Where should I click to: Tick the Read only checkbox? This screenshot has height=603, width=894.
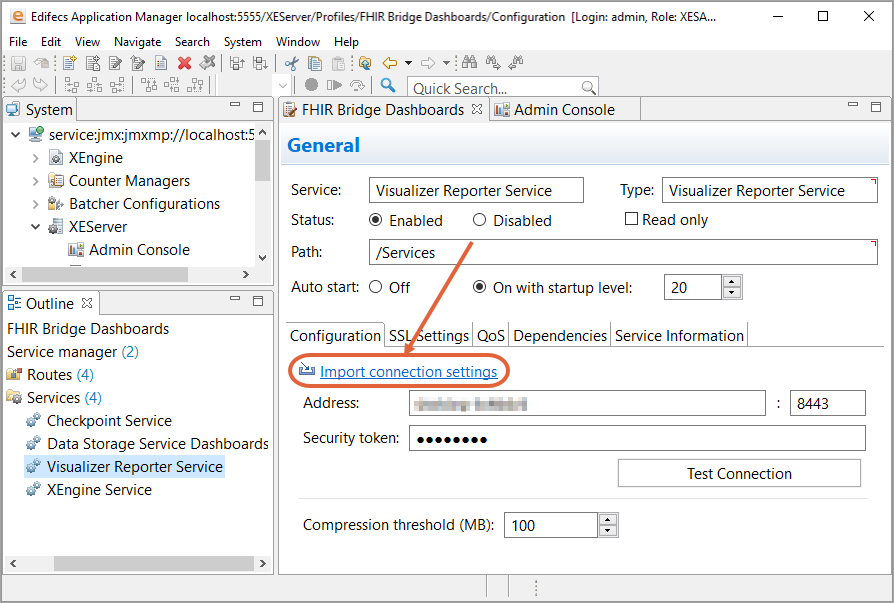631,219
